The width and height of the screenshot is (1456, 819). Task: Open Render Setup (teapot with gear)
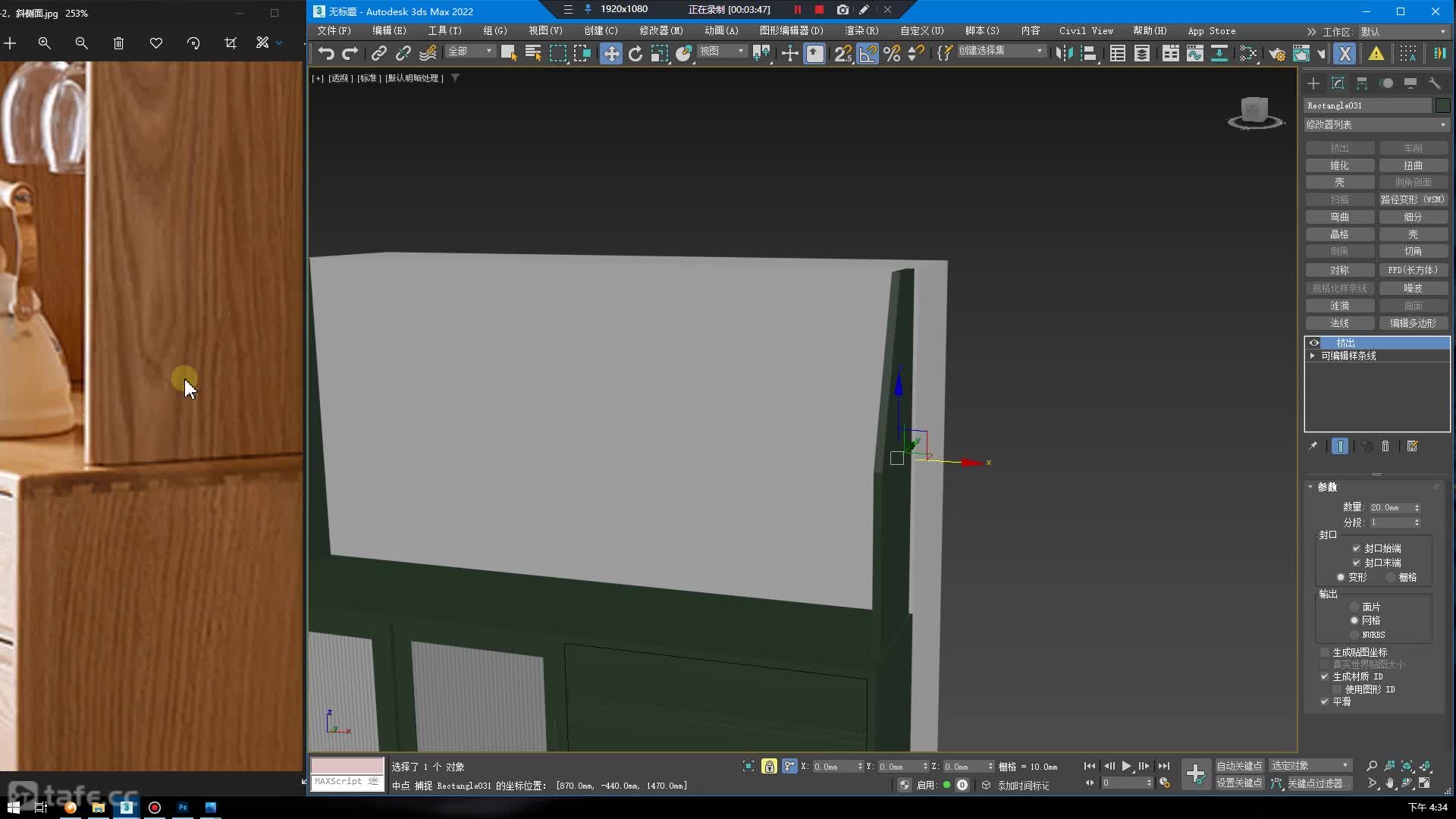(1277, 53)
